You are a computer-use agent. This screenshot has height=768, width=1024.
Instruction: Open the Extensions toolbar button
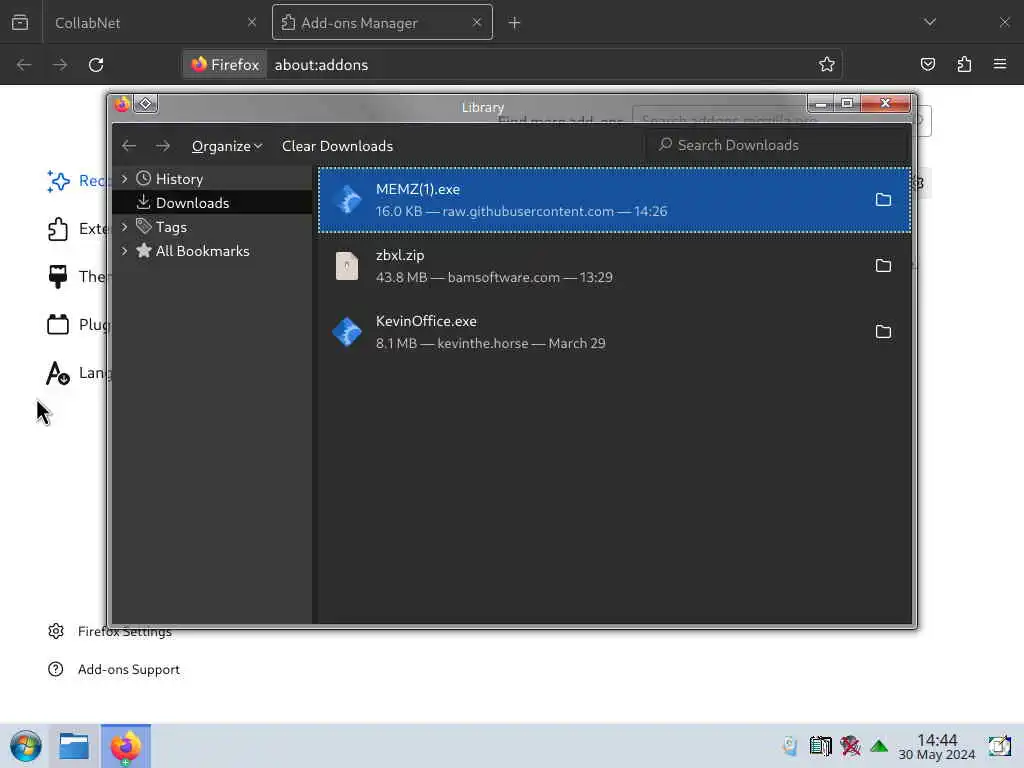964,64
